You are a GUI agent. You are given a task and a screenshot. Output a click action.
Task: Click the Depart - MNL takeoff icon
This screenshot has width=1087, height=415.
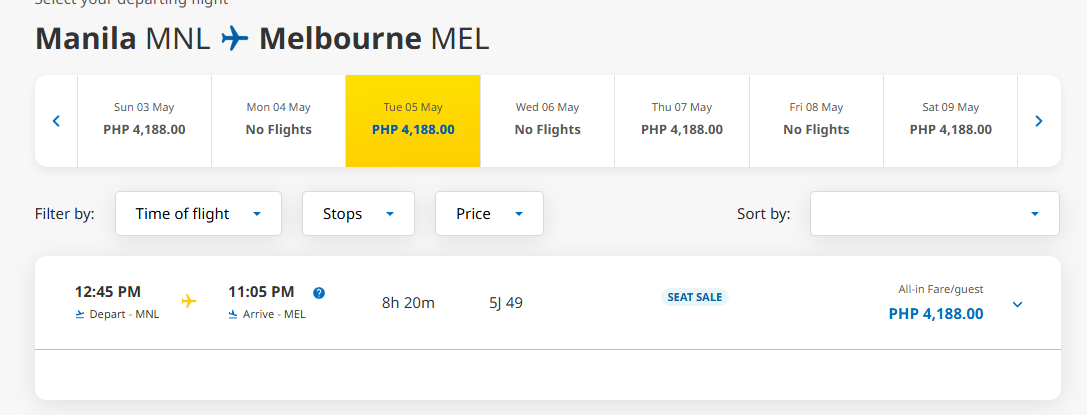(80, 315)
